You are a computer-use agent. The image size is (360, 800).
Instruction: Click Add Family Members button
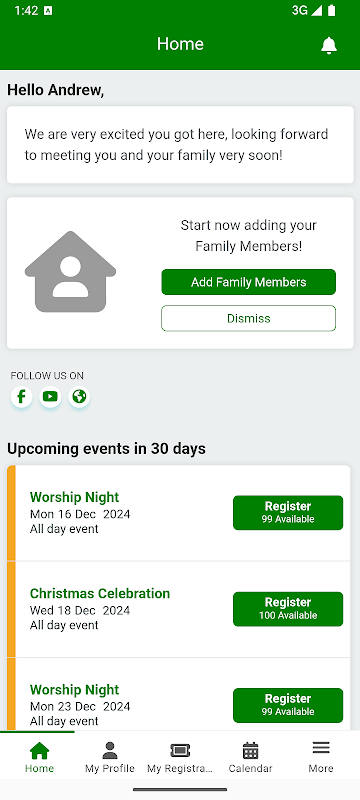(248, 282)
